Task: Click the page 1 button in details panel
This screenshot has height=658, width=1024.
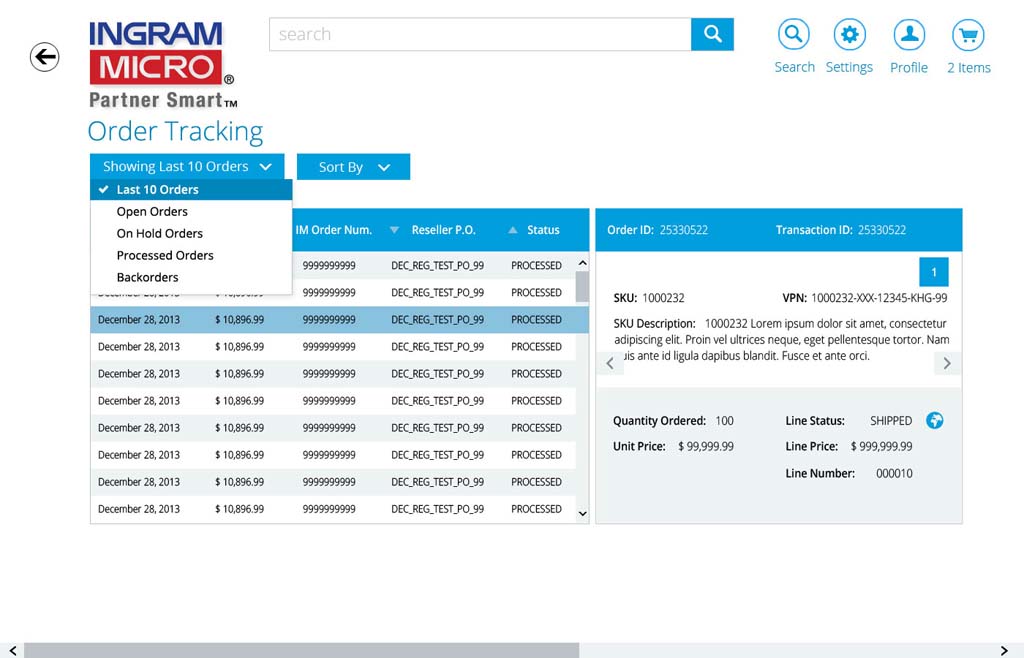Action: click(x=933, y=272)
